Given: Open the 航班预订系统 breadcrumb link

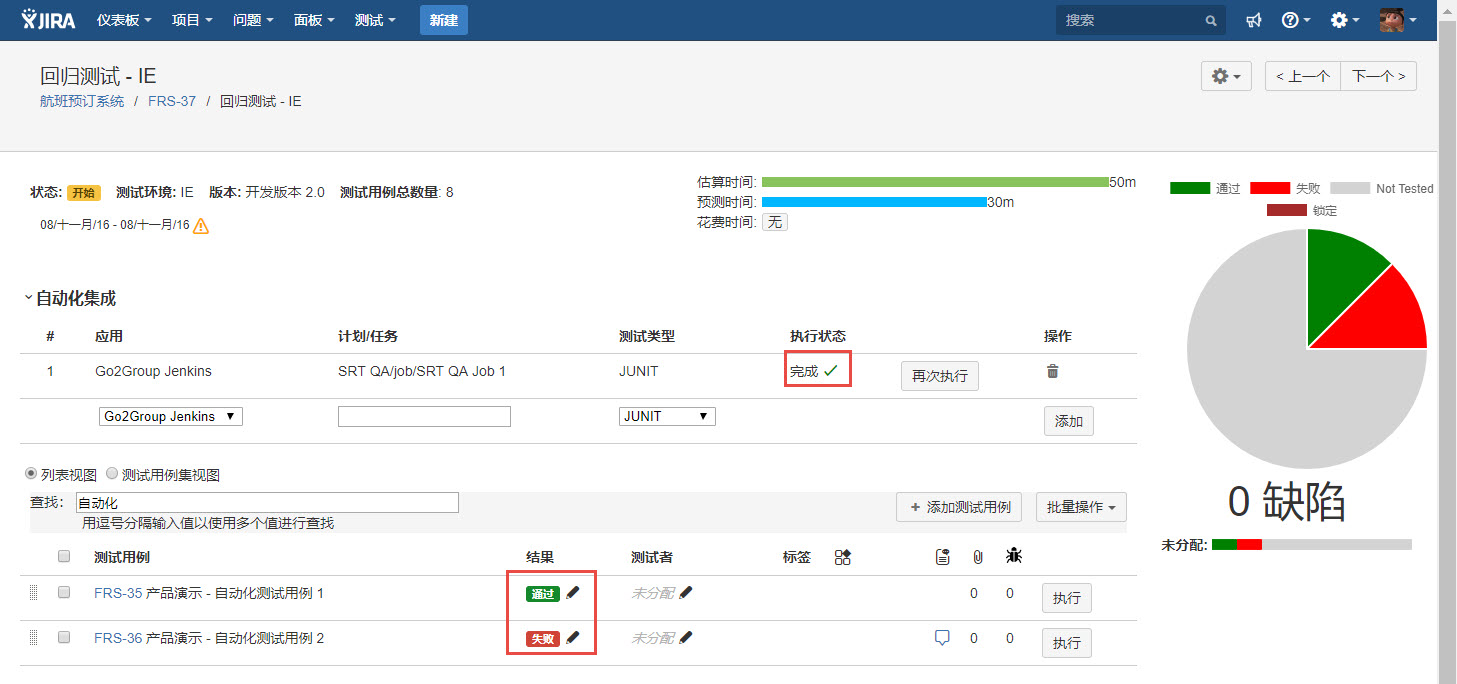Looking at the screenshot, I should tap(82, 101).
